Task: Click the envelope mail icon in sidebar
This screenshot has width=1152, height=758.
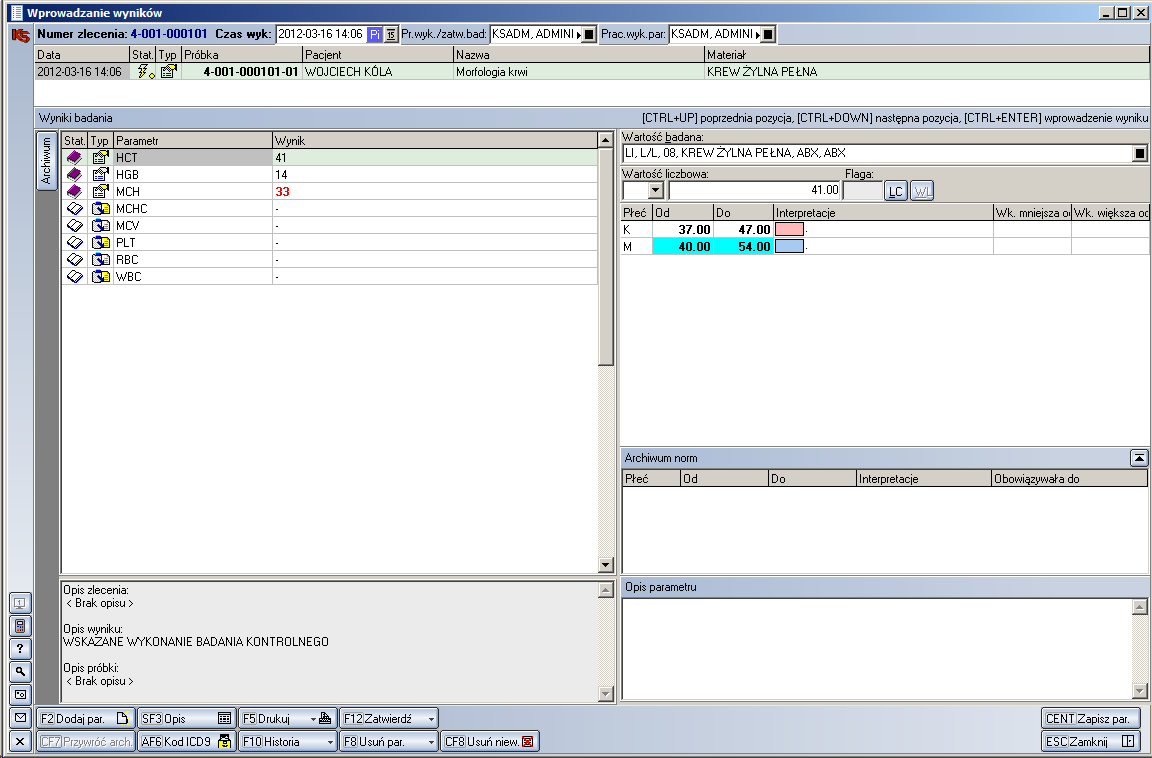Action: pos(19,718)
